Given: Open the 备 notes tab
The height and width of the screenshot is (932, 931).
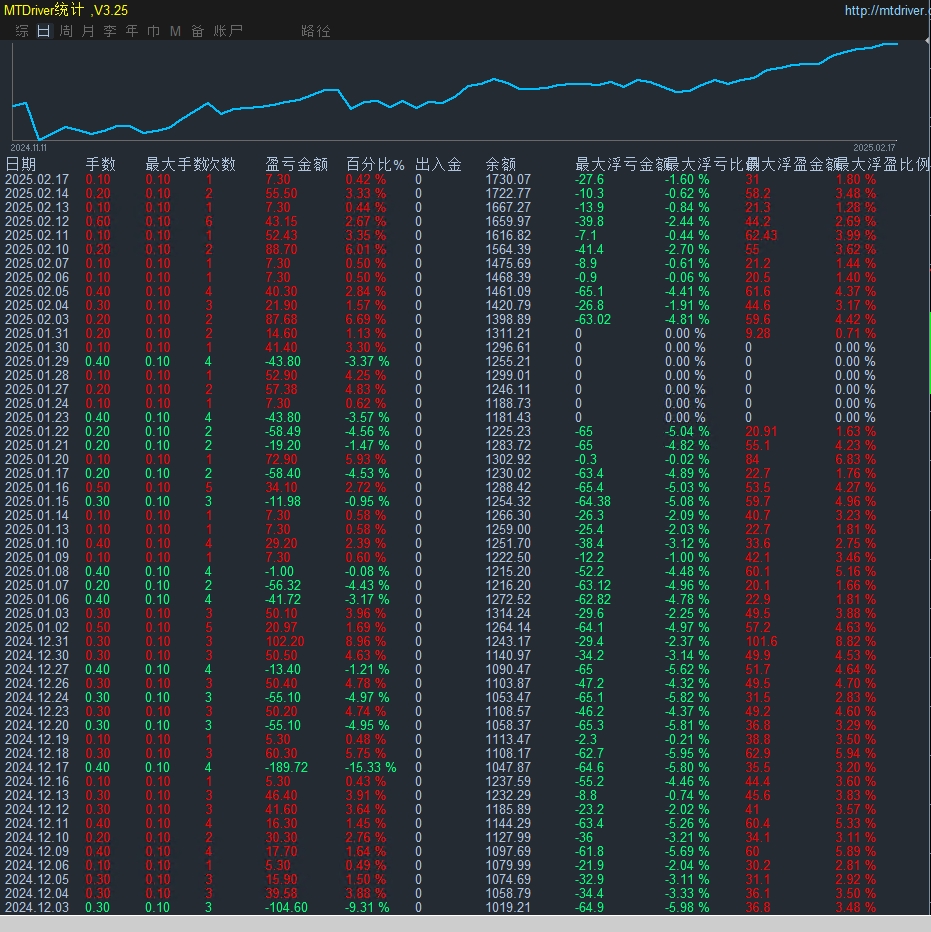Looking at the screenshot, I should (197, 31).
